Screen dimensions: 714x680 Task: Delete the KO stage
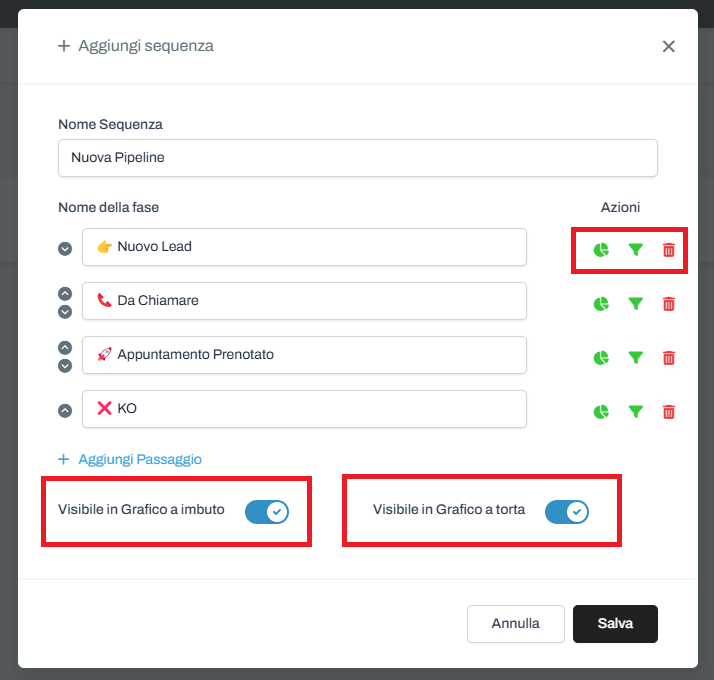tap(669, 411)
